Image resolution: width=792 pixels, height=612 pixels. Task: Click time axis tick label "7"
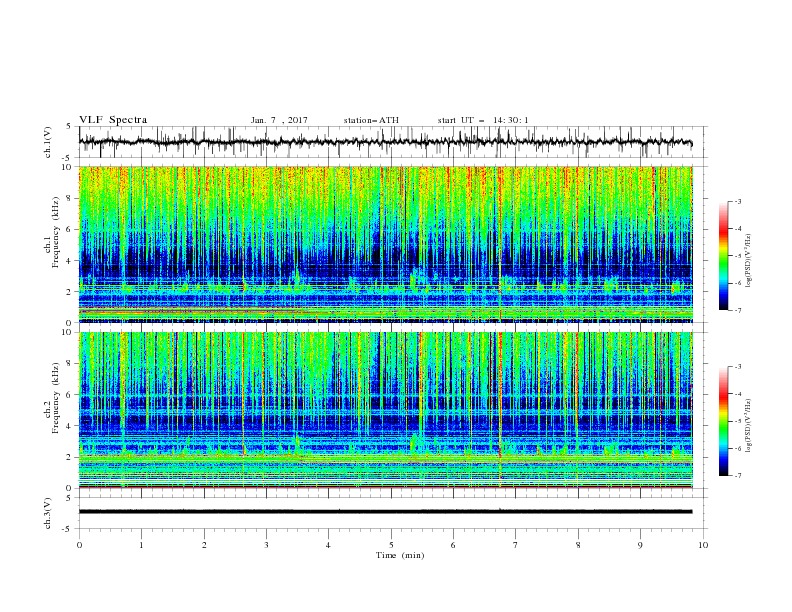(x=516, y=545)
